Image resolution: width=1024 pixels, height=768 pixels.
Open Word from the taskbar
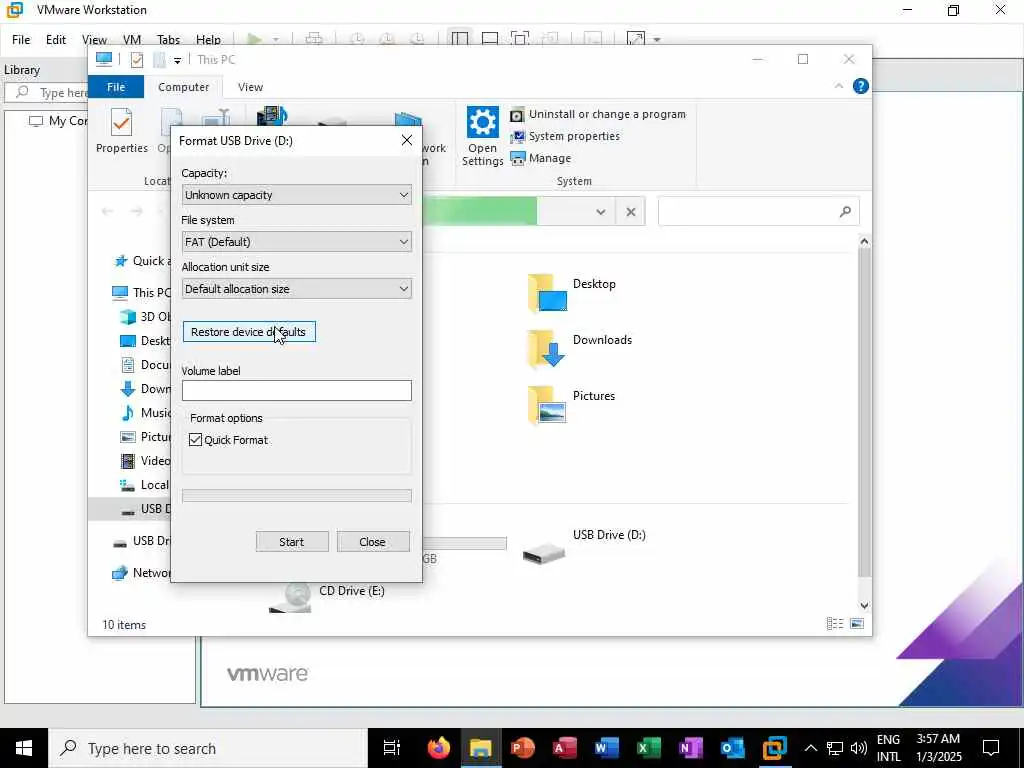[607, 748]
